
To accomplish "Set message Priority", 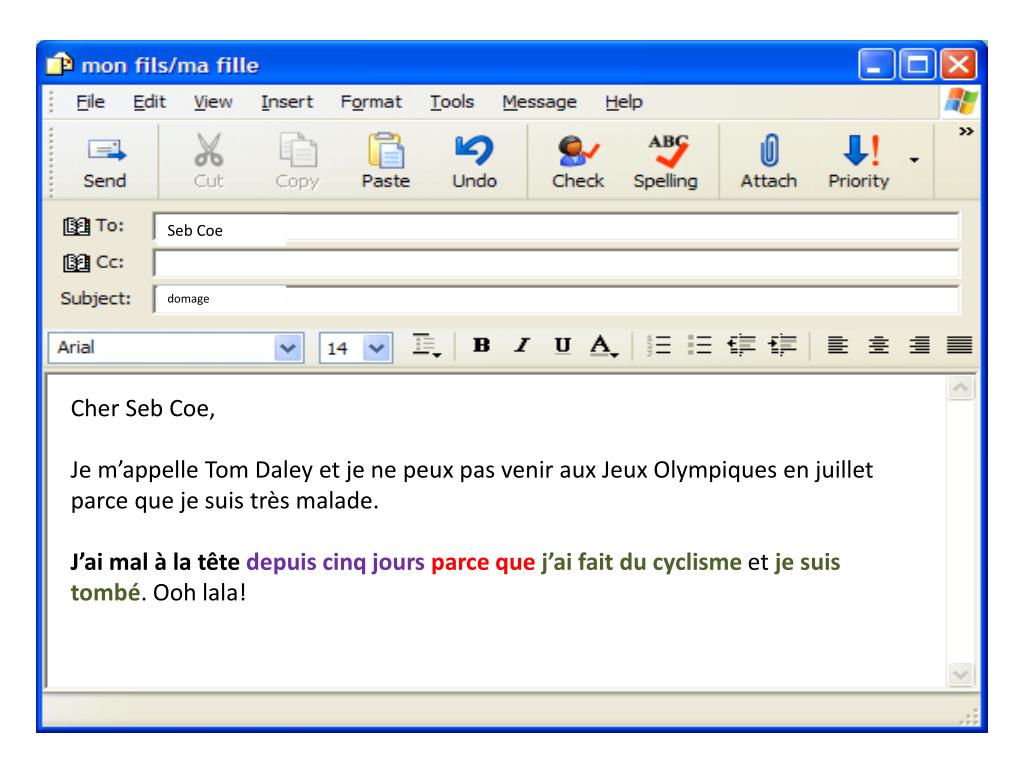I will [x=859, y=161].
